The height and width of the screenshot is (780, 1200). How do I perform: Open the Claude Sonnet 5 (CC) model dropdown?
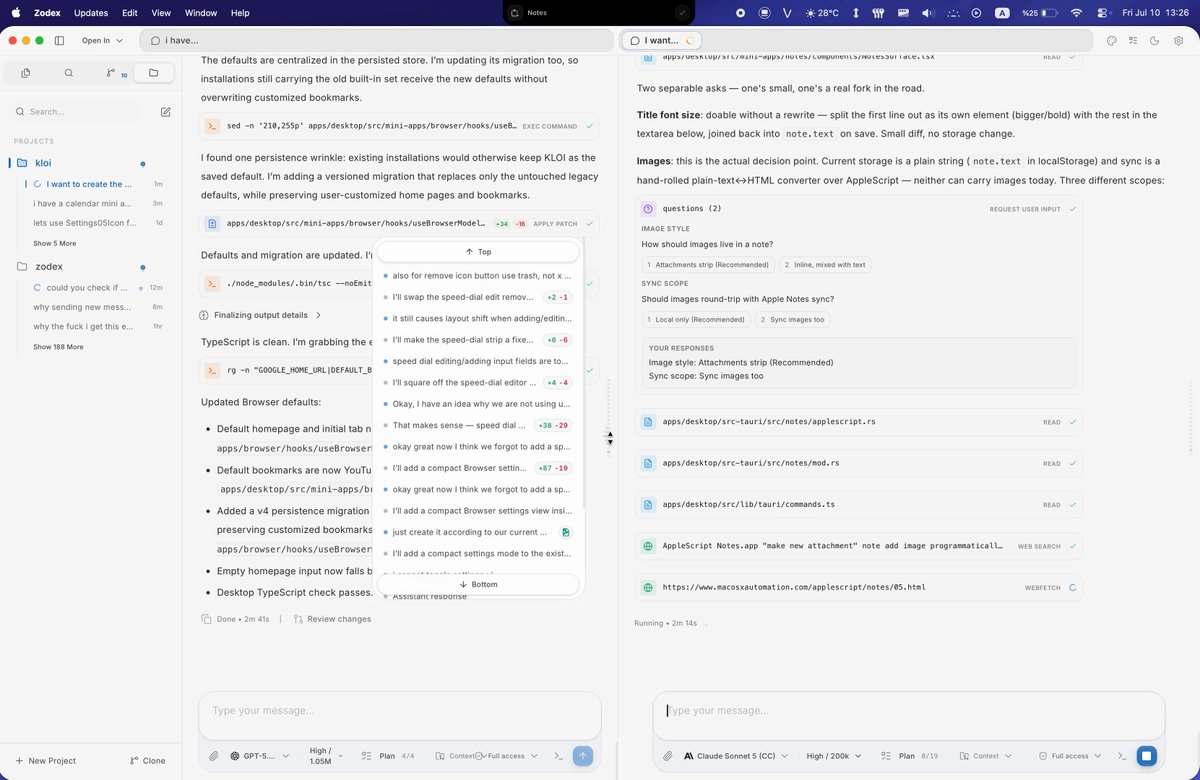tap(736, 756)
